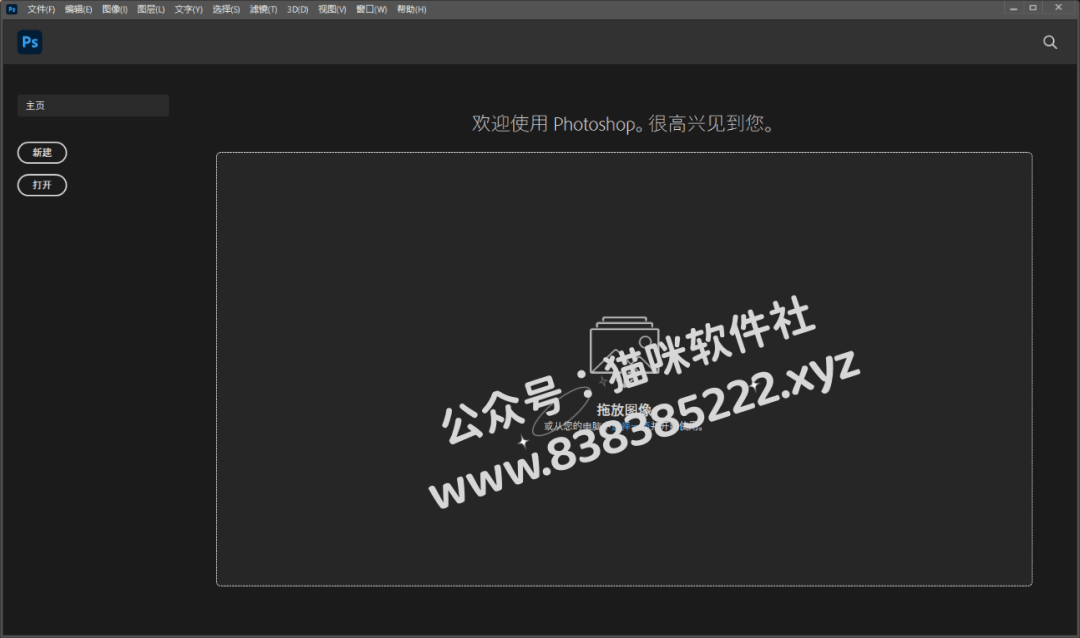Screen dimensions: 1080x638
Task: Open the 文件(F) menu
Action: 41,10
